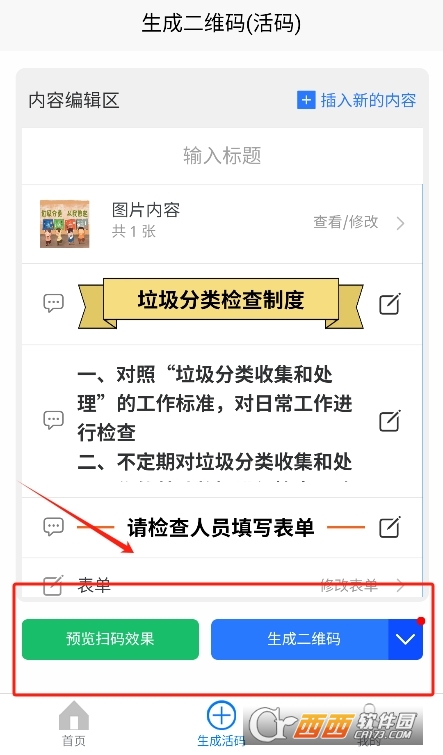Open the garbage sorting image thumbnail
This screenshot has width=443, height=755.
pos(65,224)
